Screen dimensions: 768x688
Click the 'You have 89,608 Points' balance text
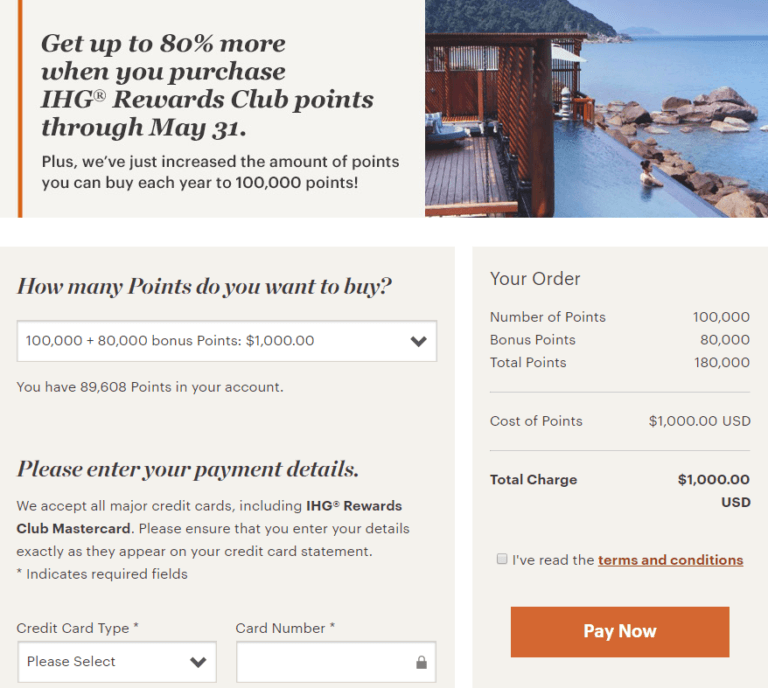point(150,386)
